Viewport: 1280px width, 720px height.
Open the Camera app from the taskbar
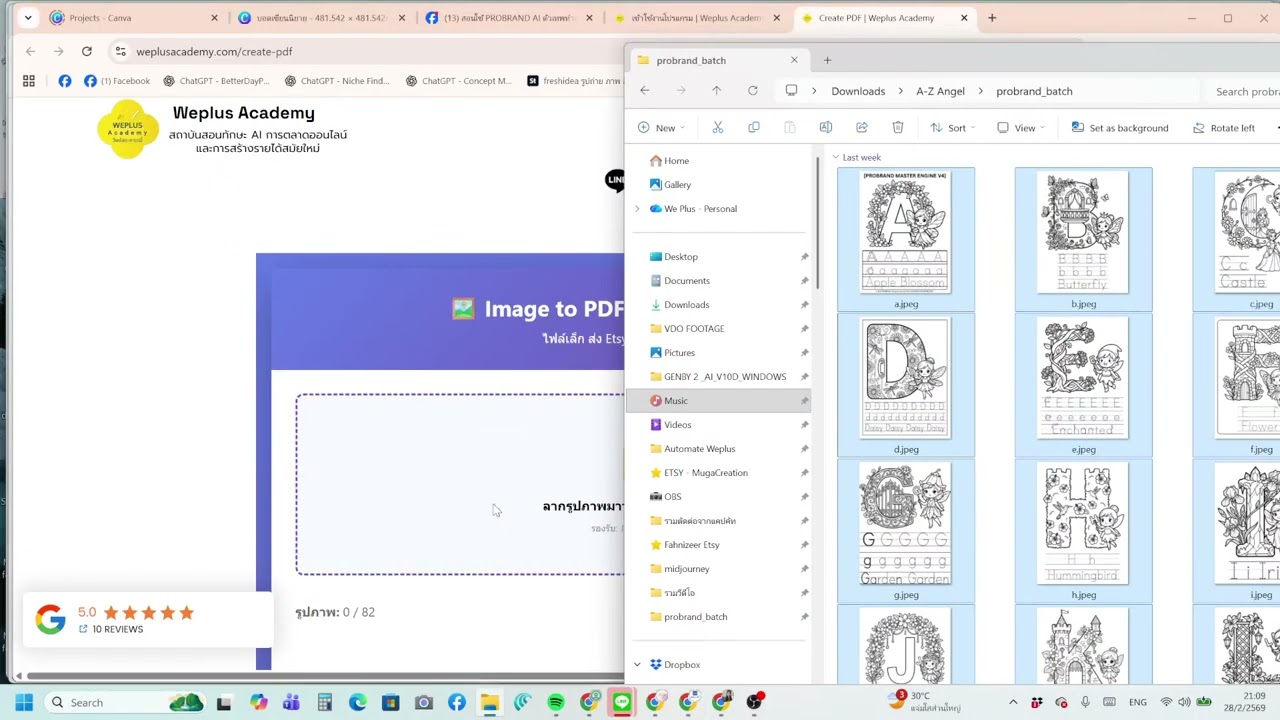tap(423, 703)
